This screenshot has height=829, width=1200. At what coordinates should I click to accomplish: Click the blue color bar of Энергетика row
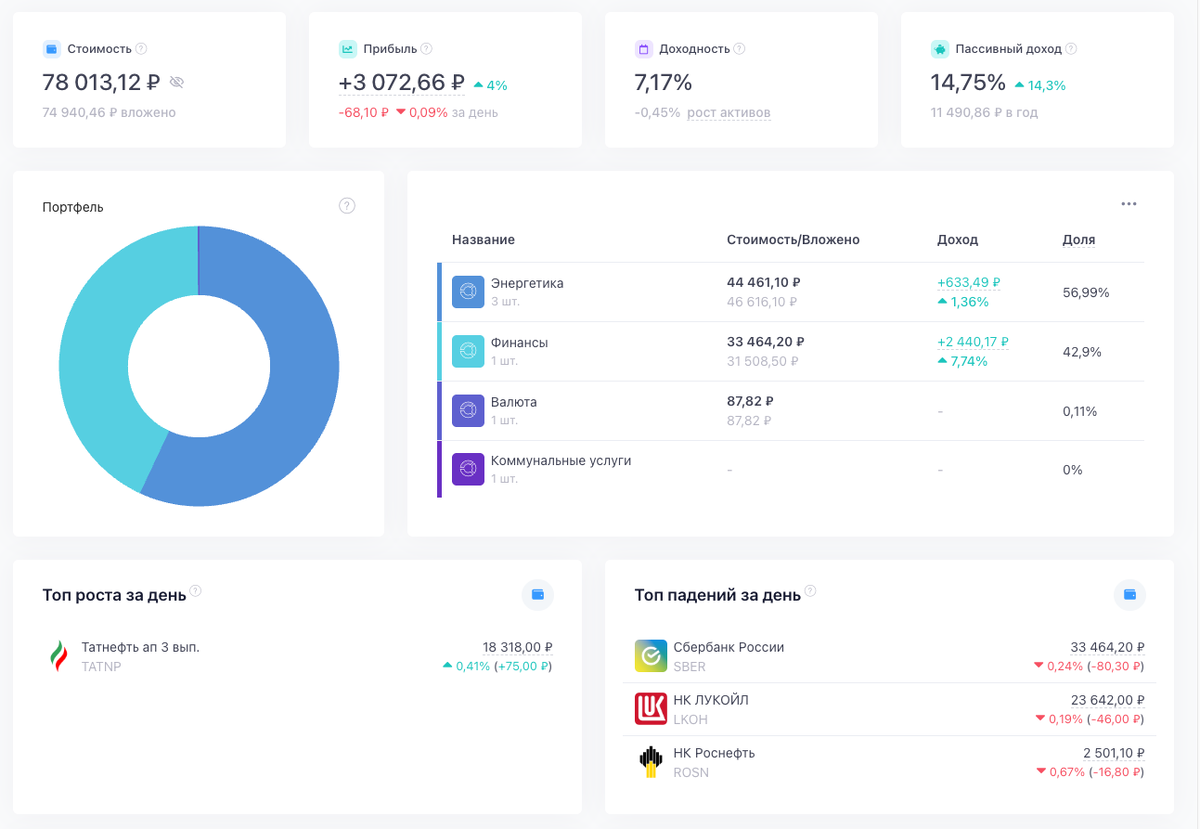(439, 292)
